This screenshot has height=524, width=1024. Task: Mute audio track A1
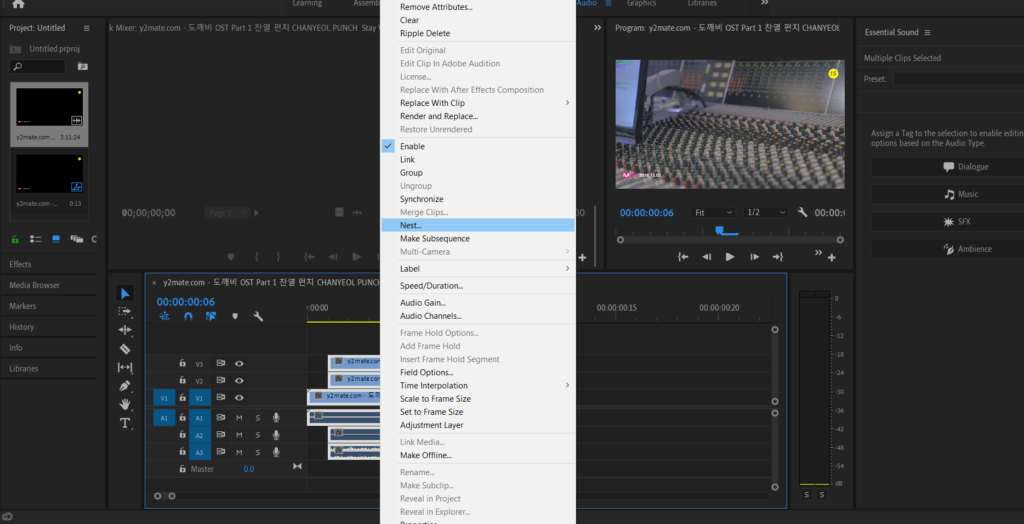click(x=239, y=417)
